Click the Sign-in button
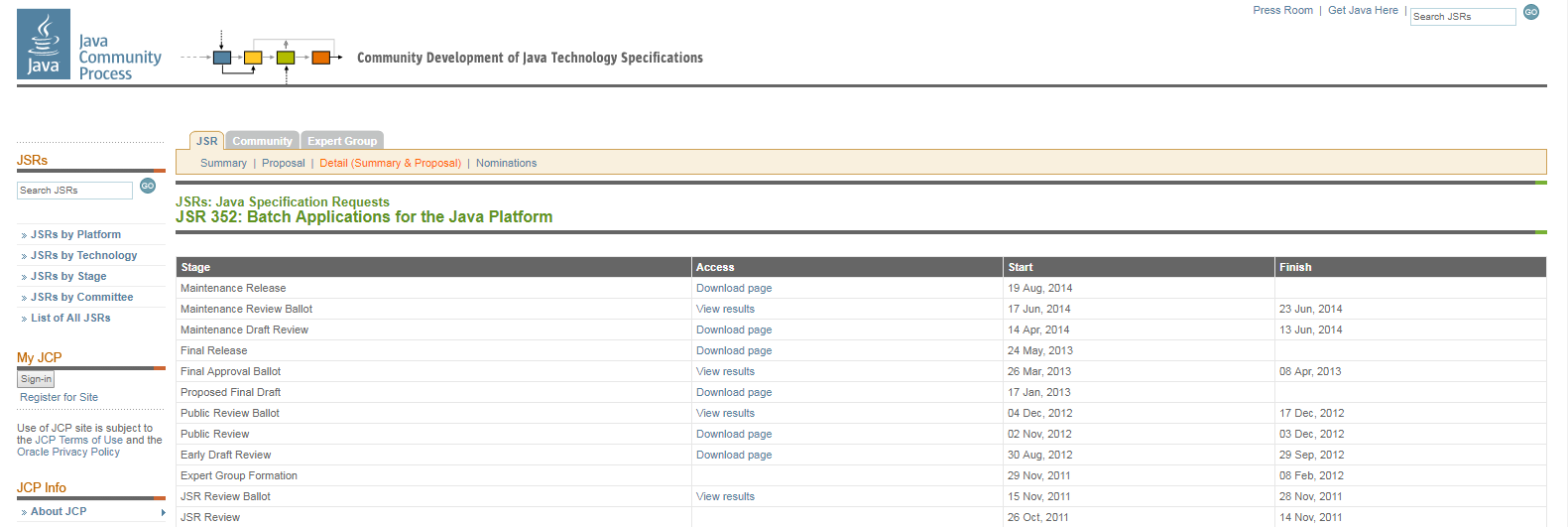Image resolution: width=1568 pixels, height=527 pixels. click(x=36, y=379)
